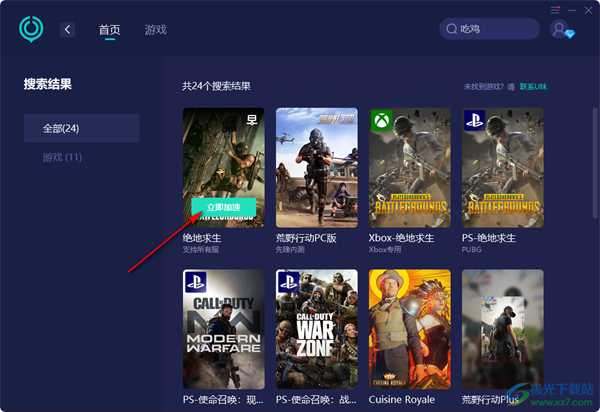Click the Xbox专用 subtitle

coord(385,250)
